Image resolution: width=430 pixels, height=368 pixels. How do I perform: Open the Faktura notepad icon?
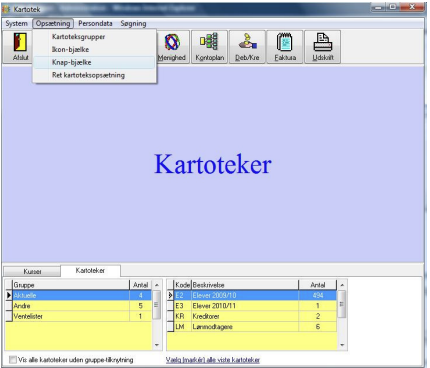coord(285,42)
